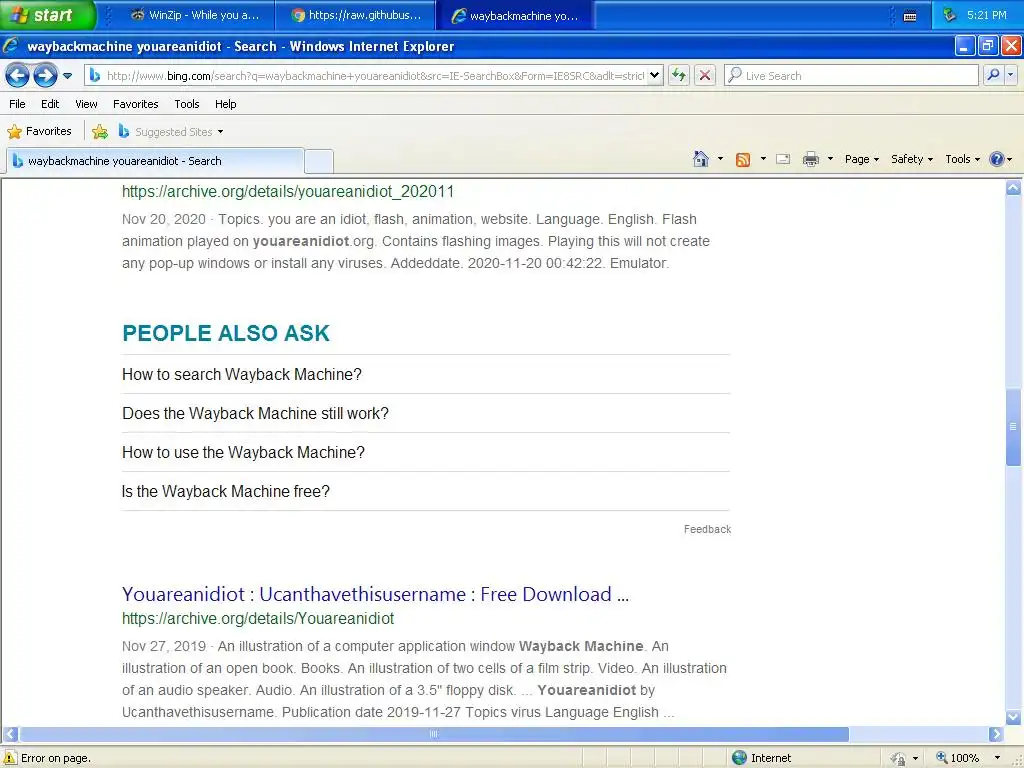Click horizontal scrollbar left arrow
The width and height of the screenshot is (1024, 768).
pos(10,734)
